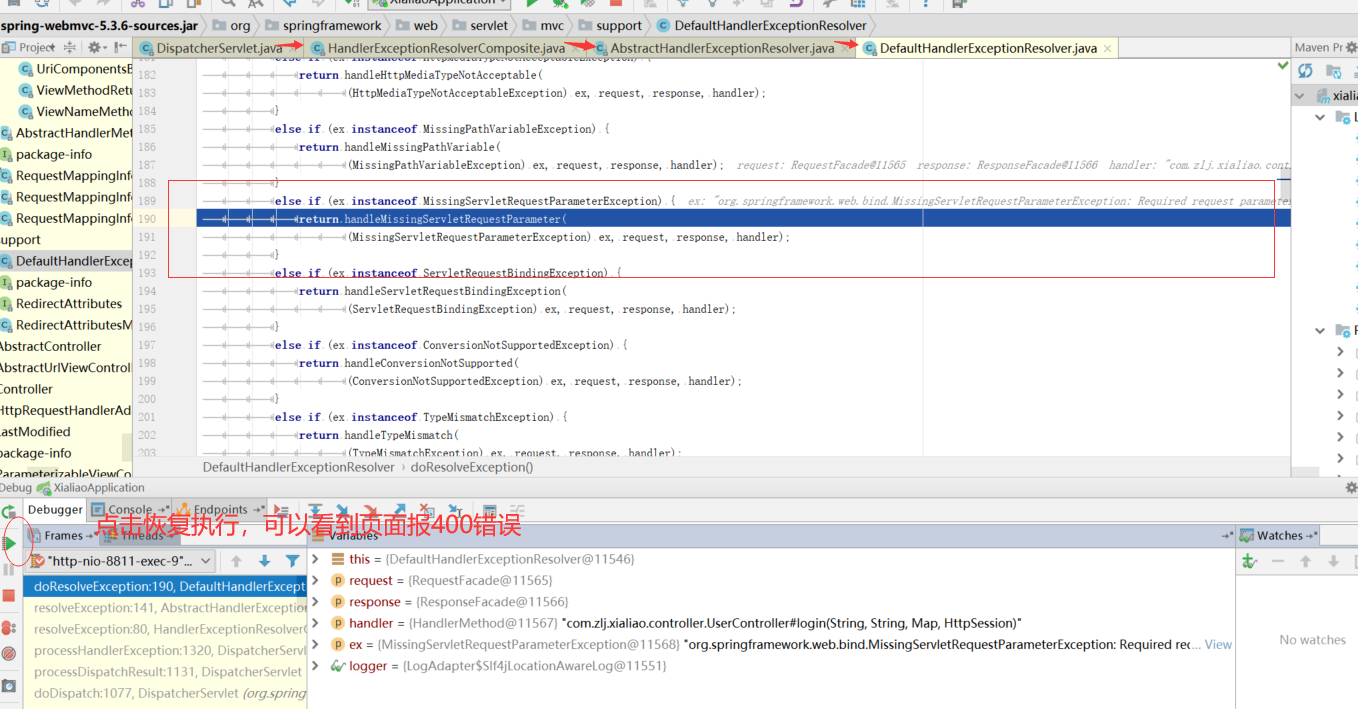Switch to the Console tab
The width and height of the screenshot is (1358, 709).
click(128, 510)
